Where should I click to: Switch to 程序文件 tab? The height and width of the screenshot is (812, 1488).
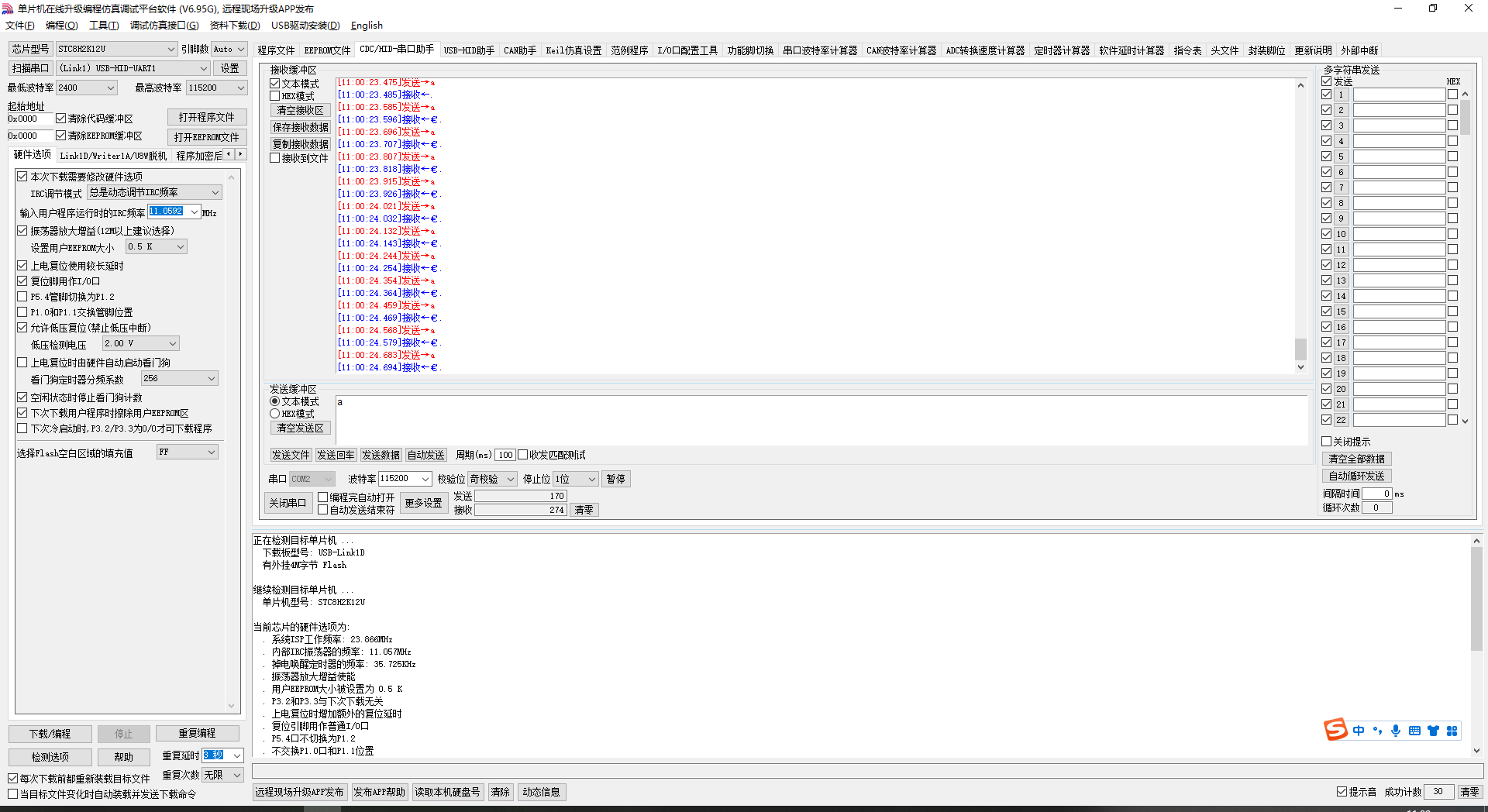coord(277,50)
